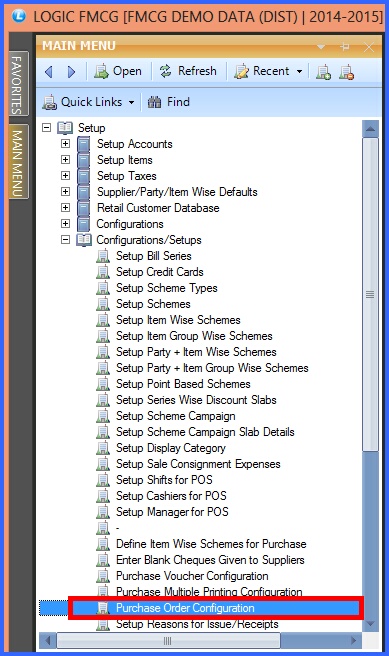Click the horizontal scrollbar right arrow
Viewport: 389px width, 656px height.
click(354, 640)
